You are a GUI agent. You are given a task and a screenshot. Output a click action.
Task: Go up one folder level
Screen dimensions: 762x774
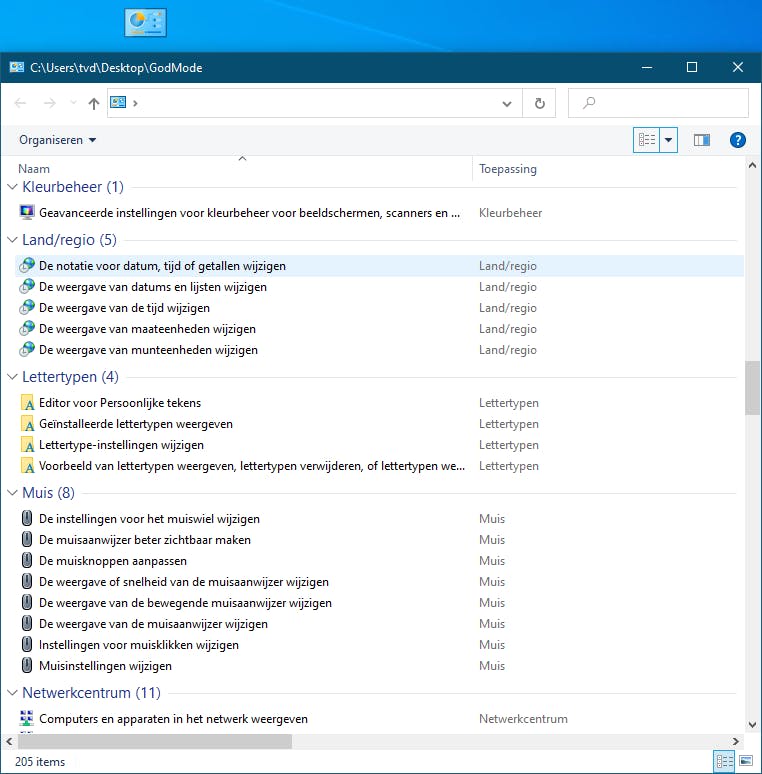click(93, 103)
